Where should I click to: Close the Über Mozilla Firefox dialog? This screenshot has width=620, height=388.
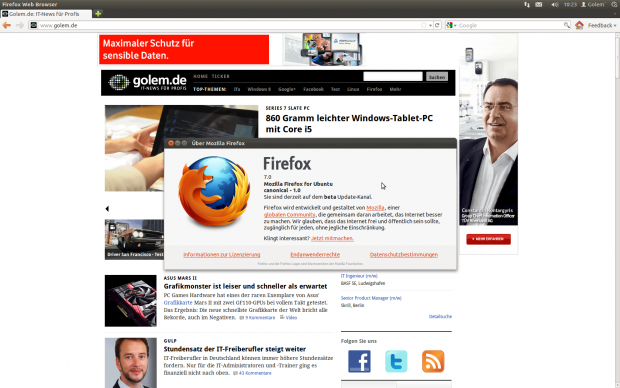pyautogui.click(x=171, y=143)
